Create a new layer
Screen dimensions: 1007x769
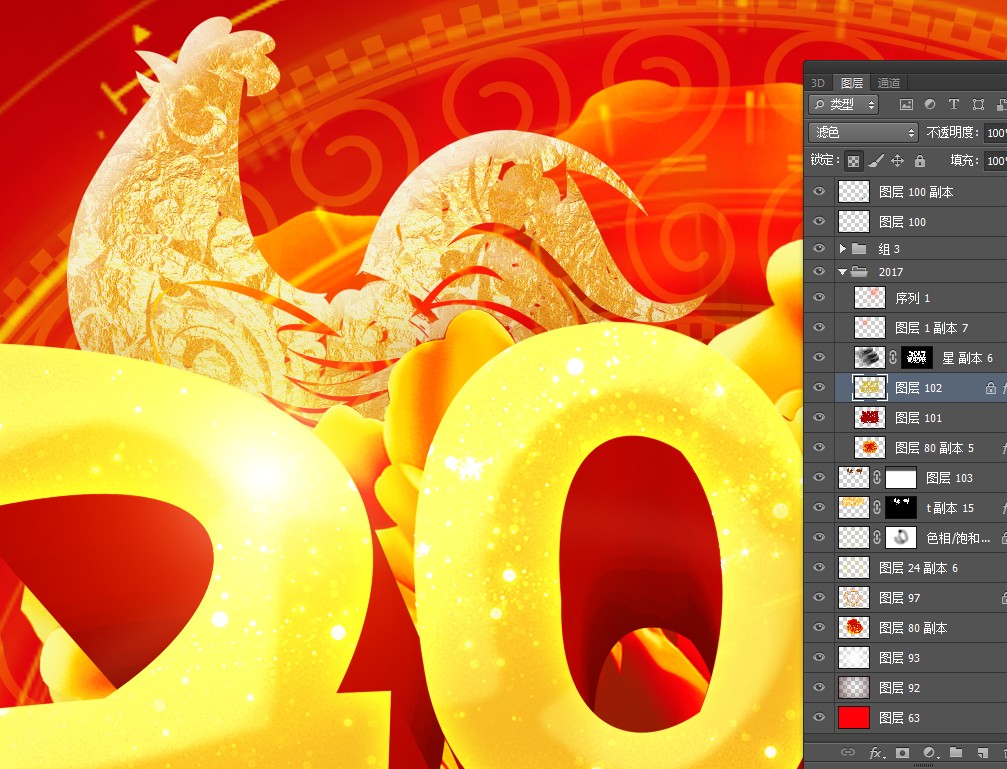[982, 752]
